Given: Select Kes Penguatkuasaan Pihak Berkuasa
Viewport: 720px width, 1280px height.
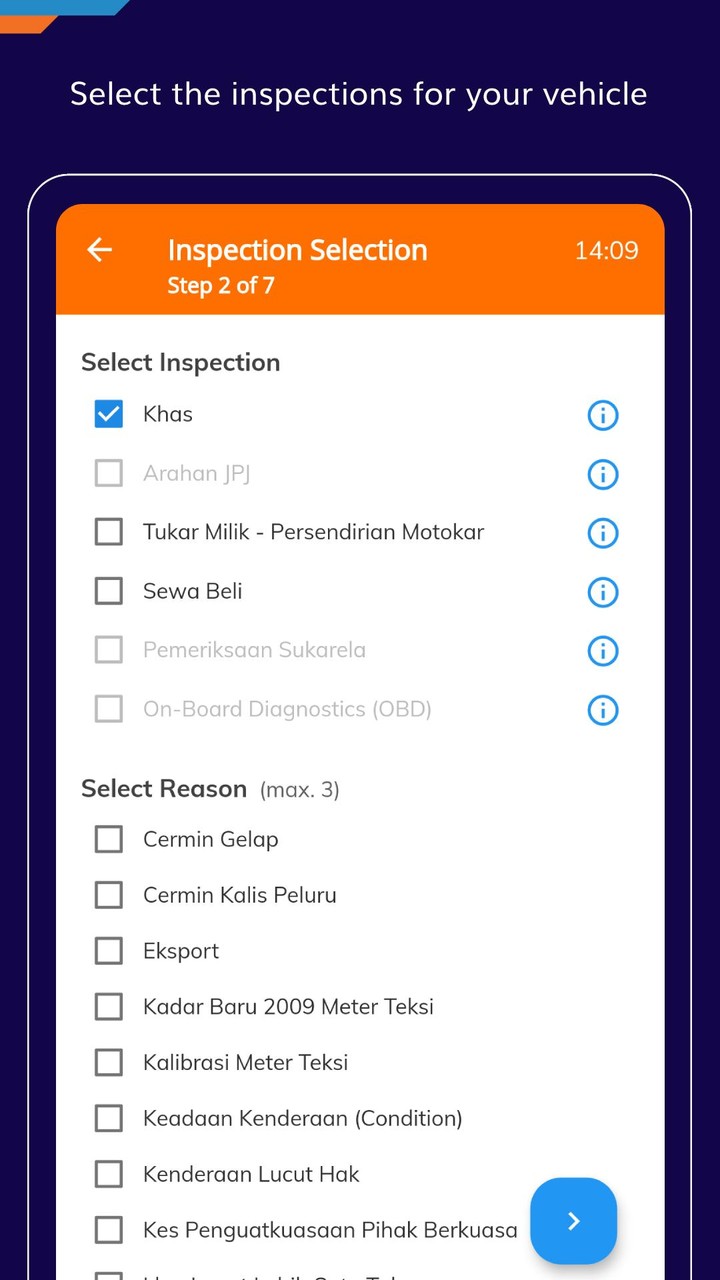Looking at the screenshot, I should click(108, 1229).
